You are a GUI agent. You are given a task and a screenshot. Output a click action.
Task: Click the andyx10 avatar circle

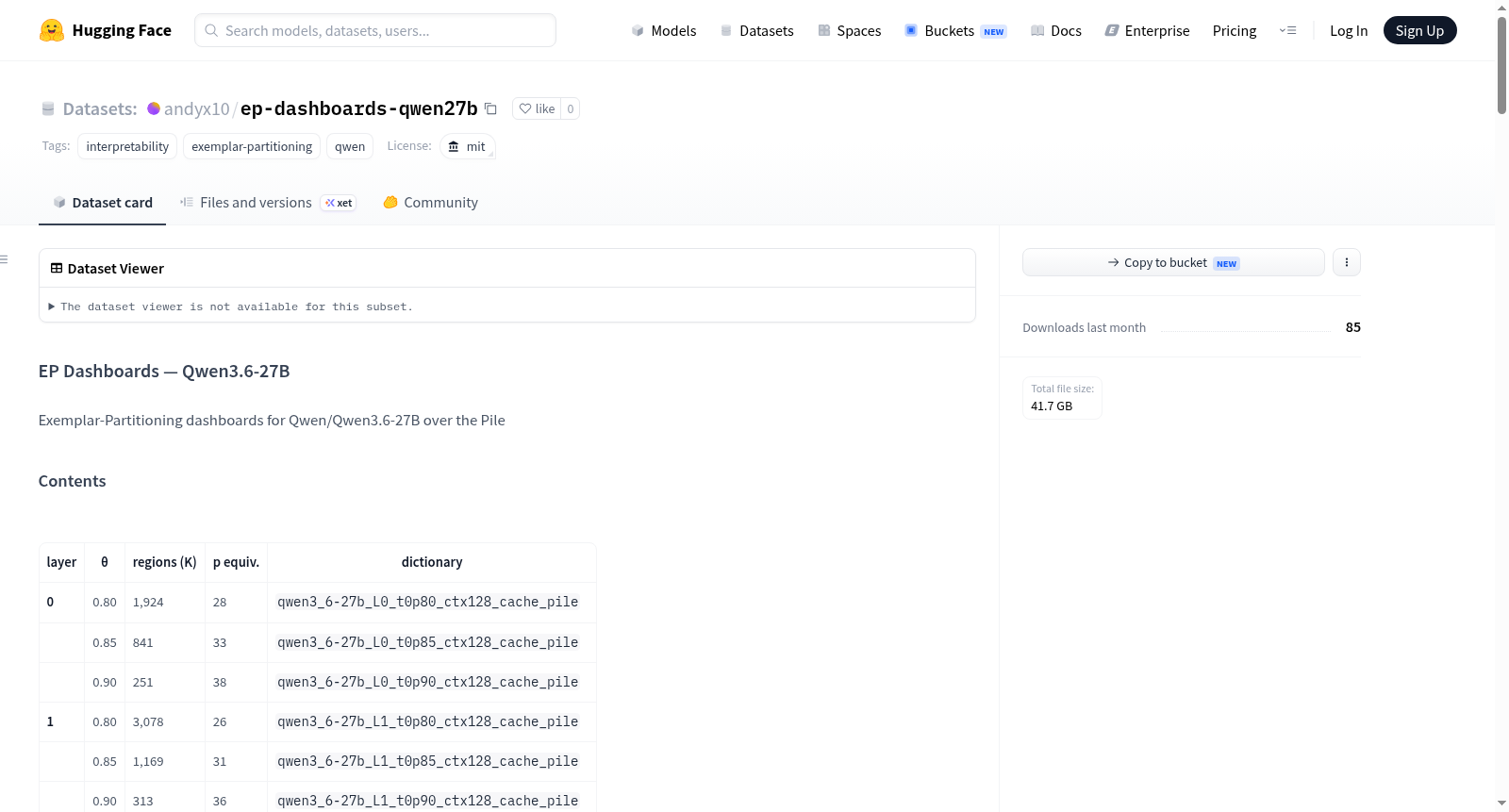coord(154,108)
